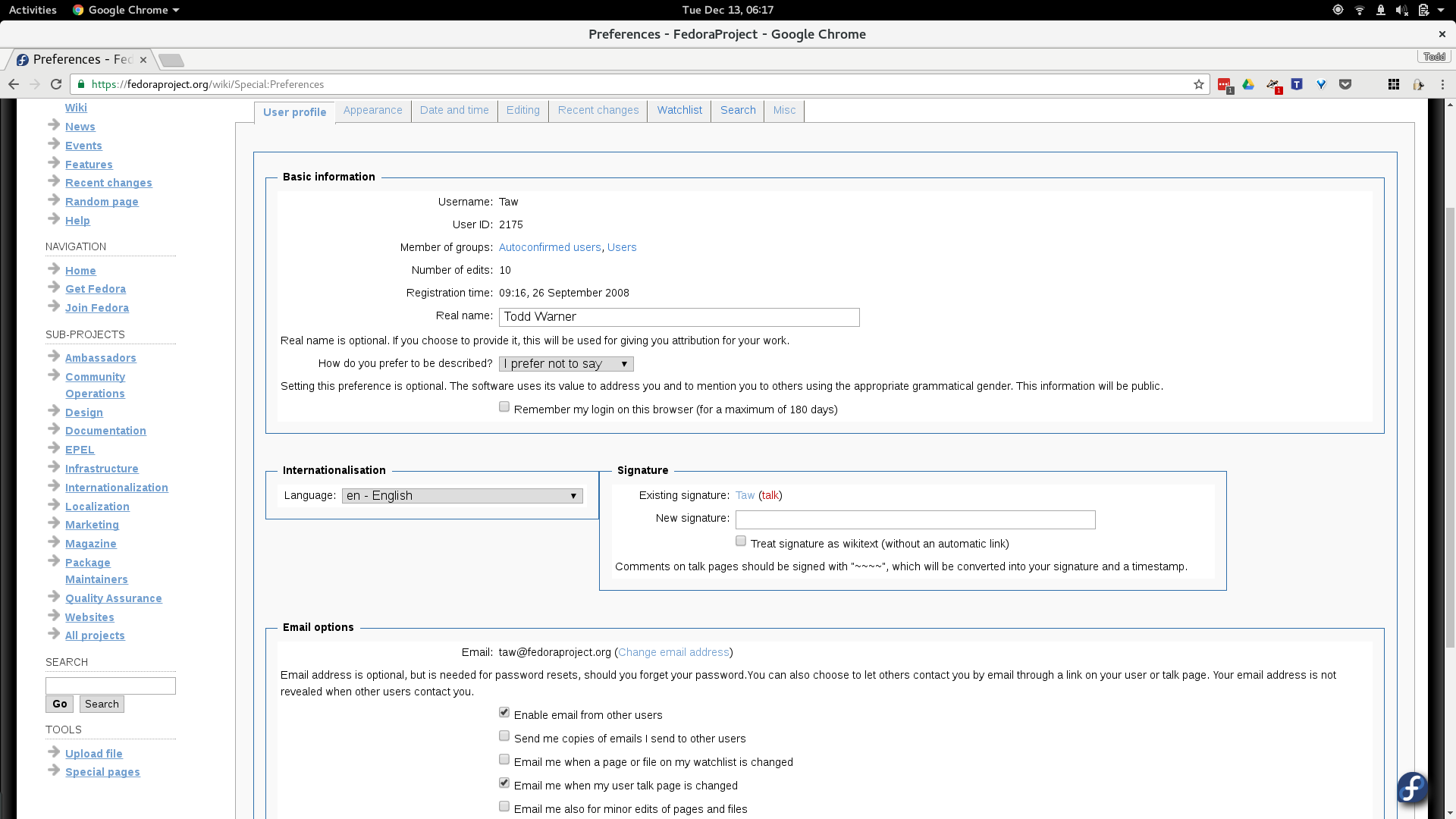
Task: Click the sidebar Search button
Action: 102,704
